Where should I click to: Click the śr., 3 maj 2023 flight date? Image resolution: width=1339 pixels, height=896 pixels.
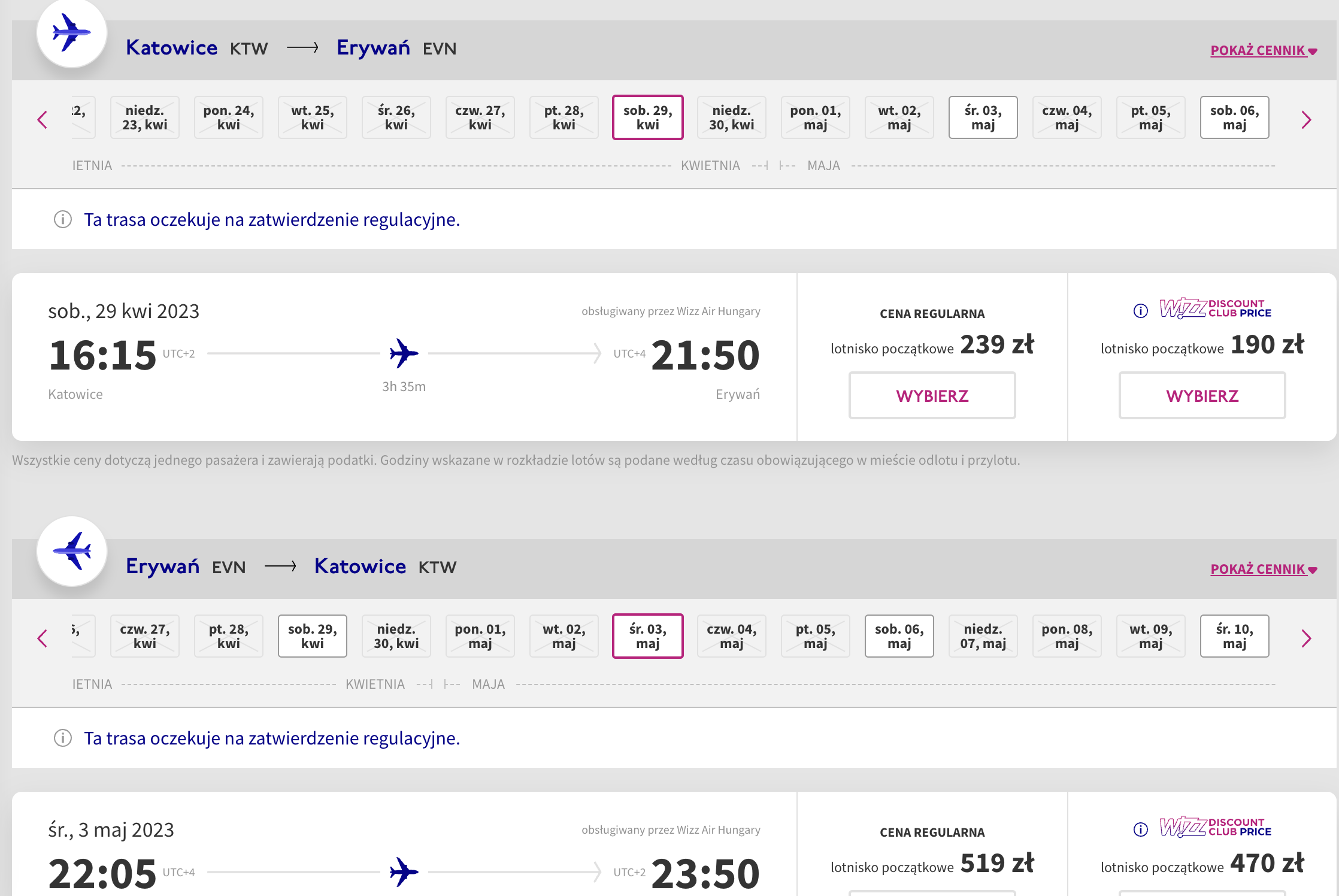[111, 830]
